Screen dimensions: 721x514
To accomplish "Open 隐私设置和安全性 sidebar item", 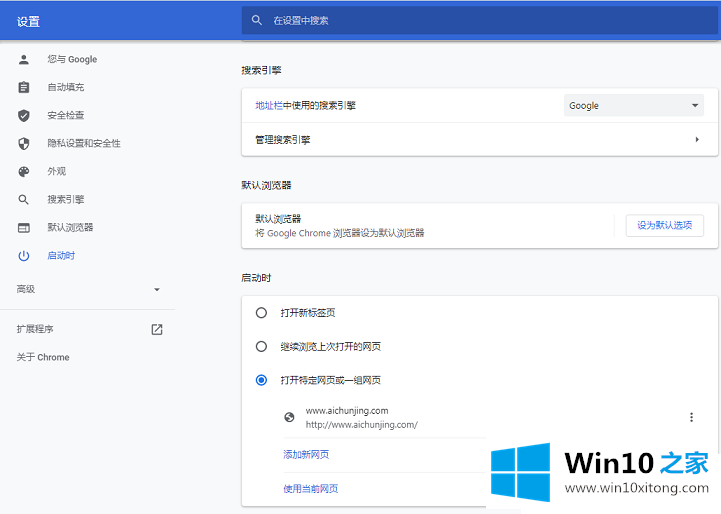I will 84,143.
